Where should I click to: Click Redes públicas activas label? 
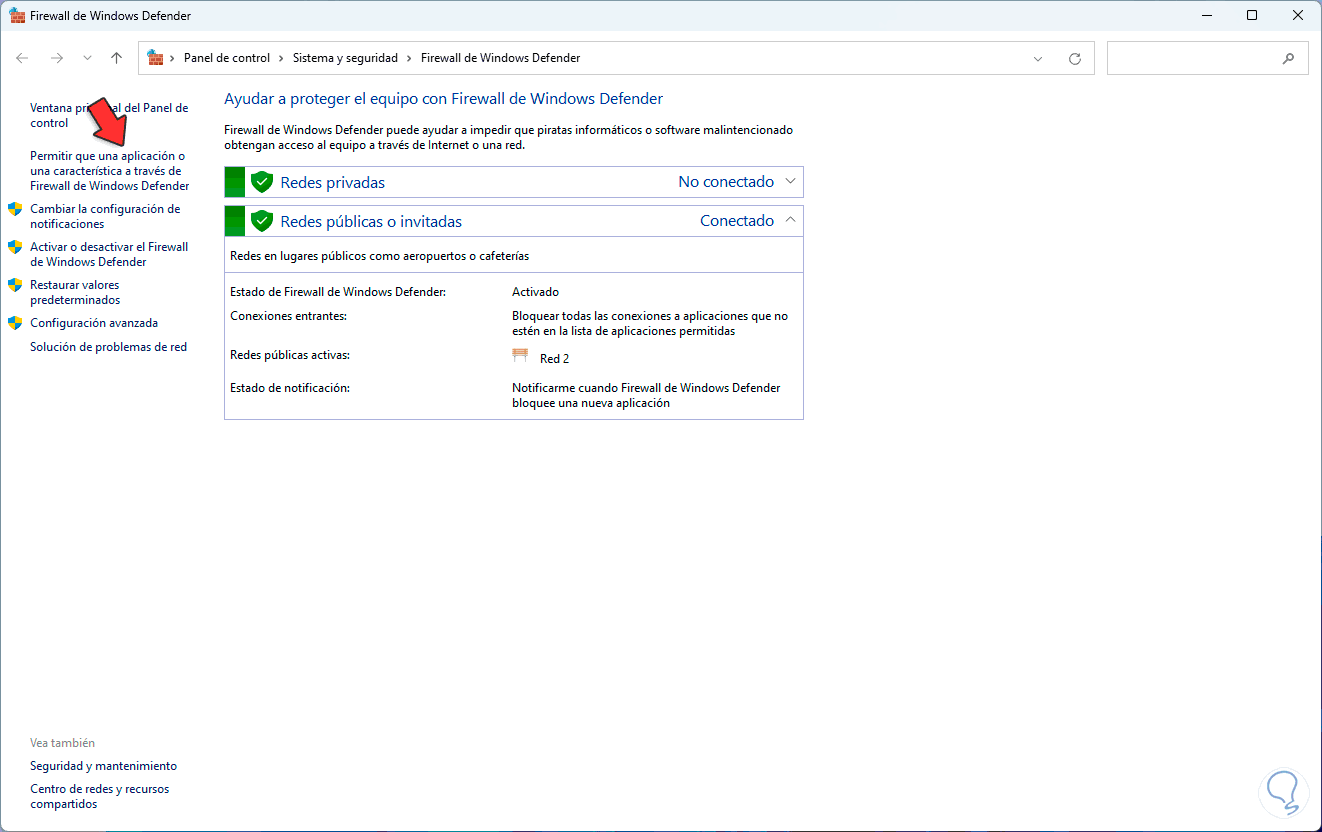coord(290,355)
